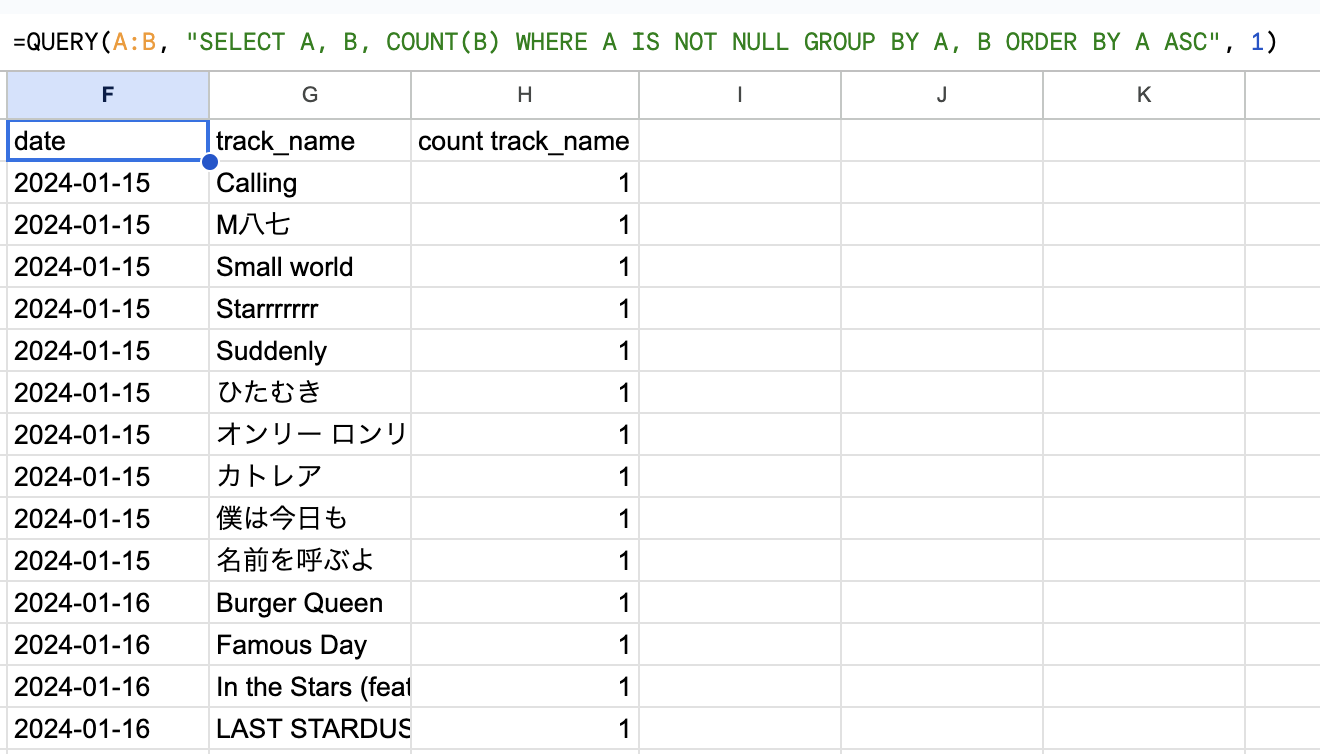Select the 2024-01-15 date beside Suddenly
Screen dimensions: 1320x754
(x=108, y=351)
